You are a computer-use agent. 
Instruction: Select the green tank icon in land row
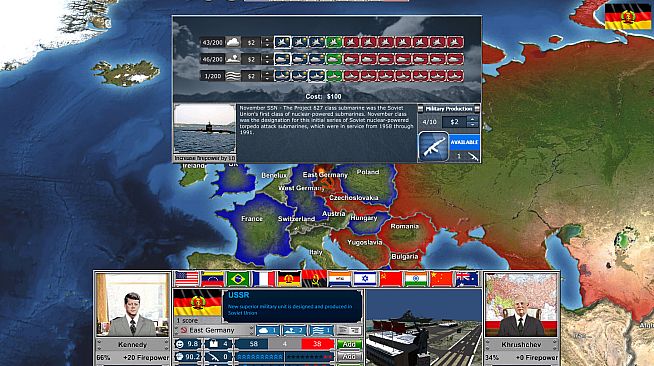click(334, 59)
